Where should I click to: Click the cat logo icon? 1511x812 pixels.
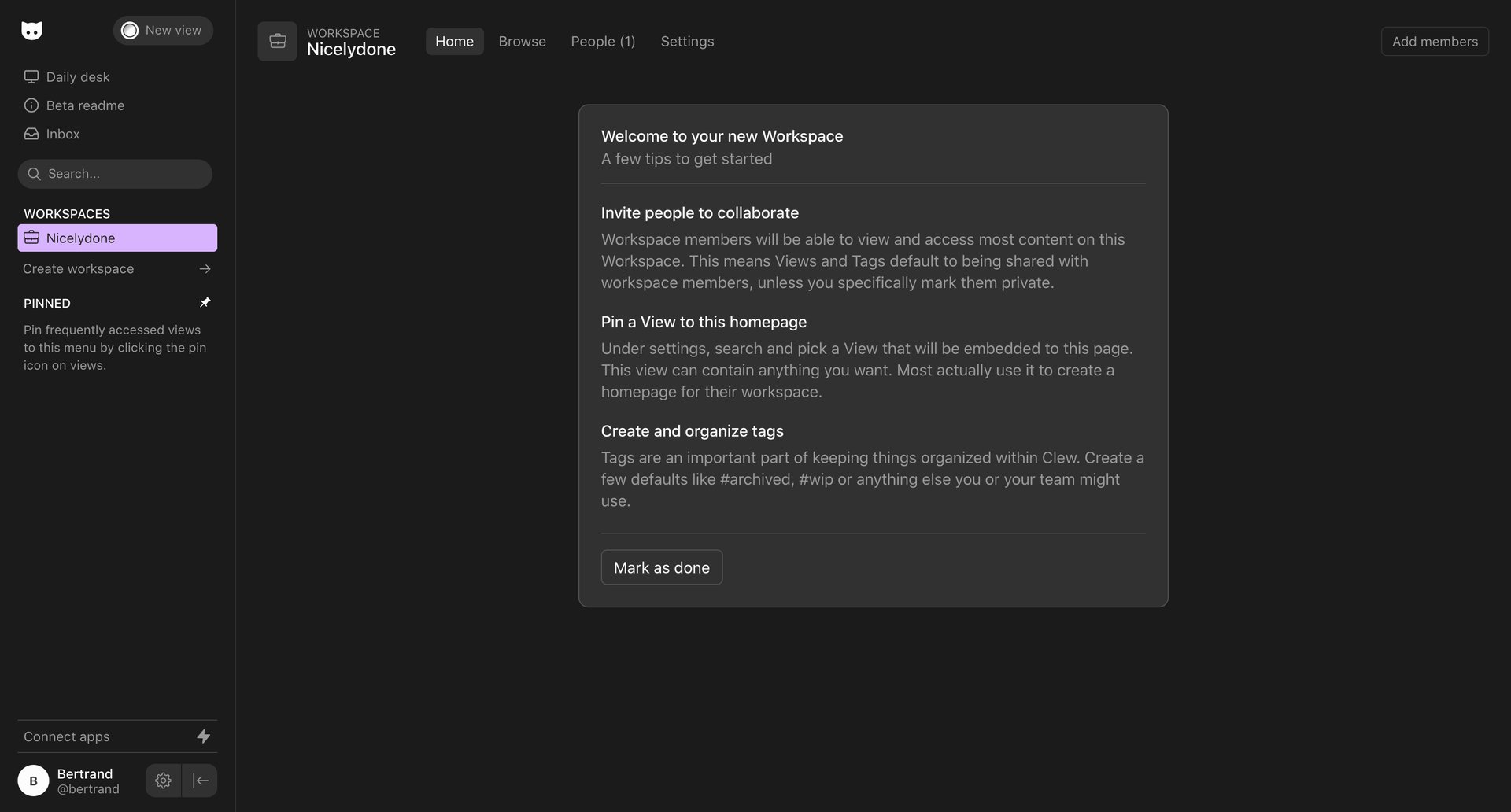coord(31,30)
